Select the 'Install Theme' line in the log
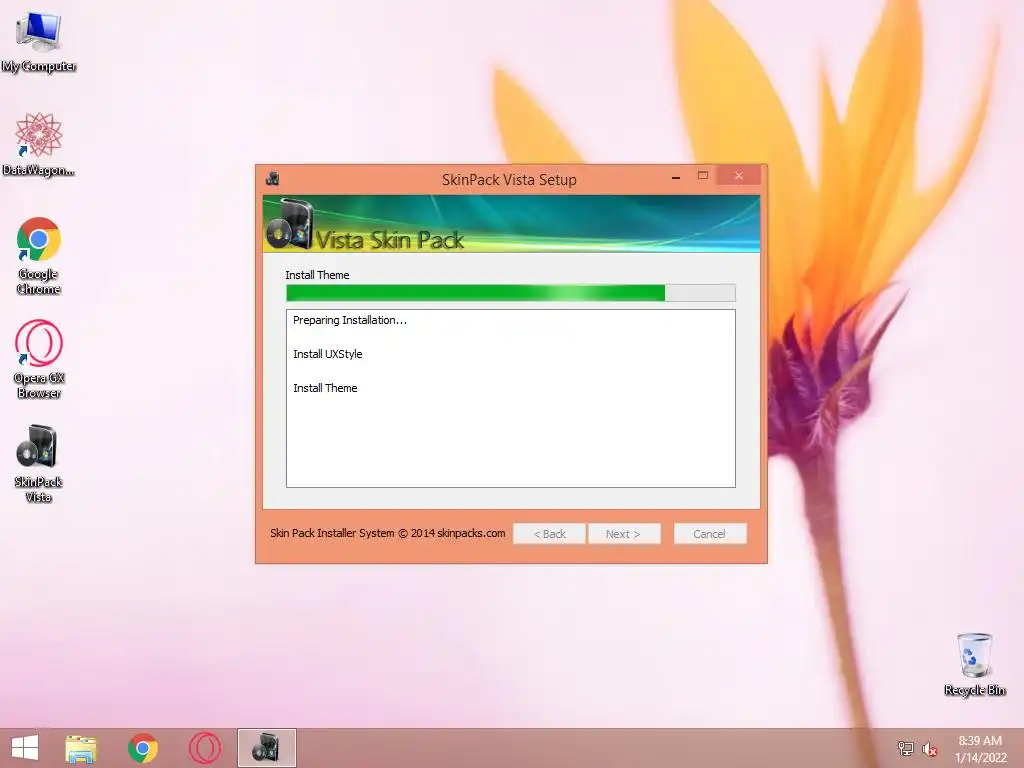This screenshot has height=768, width=1024. pyautogui.click(x=325, y=388)
